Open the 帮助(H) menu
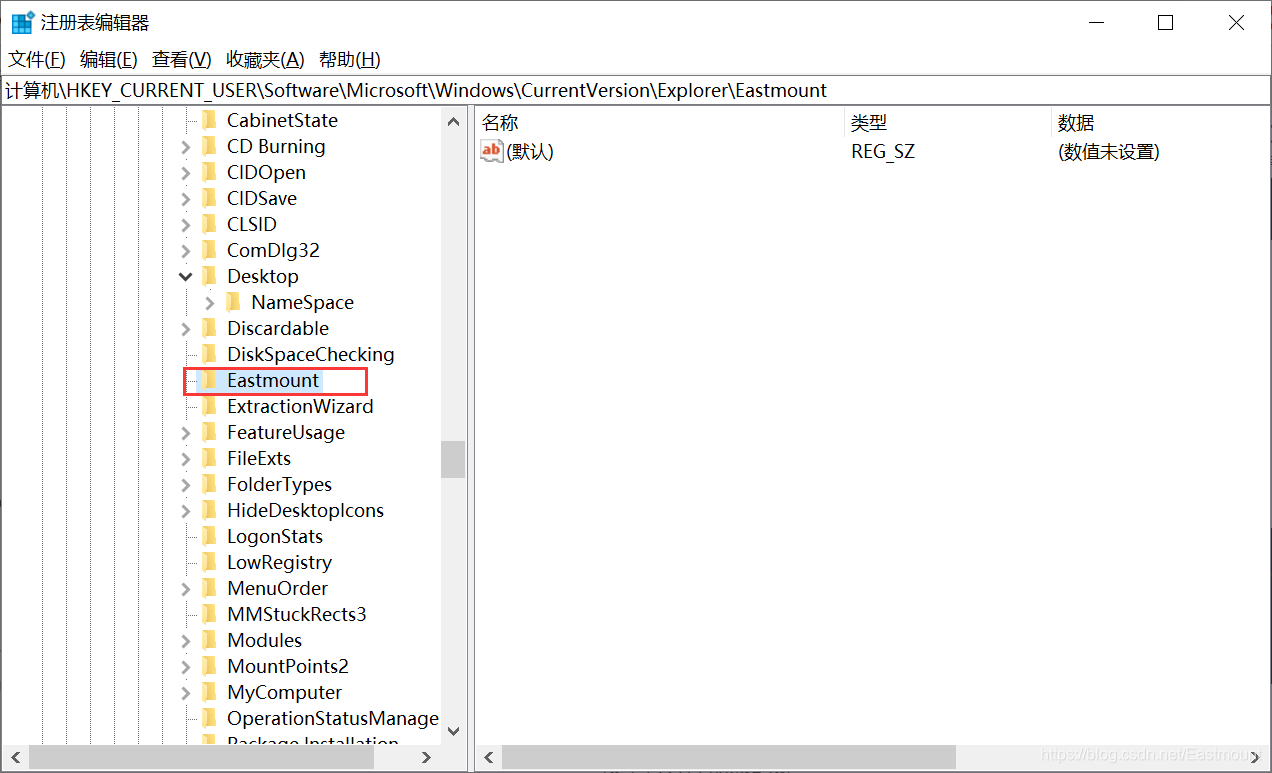This screenshot has height=773, width=1272. point(350,60)
